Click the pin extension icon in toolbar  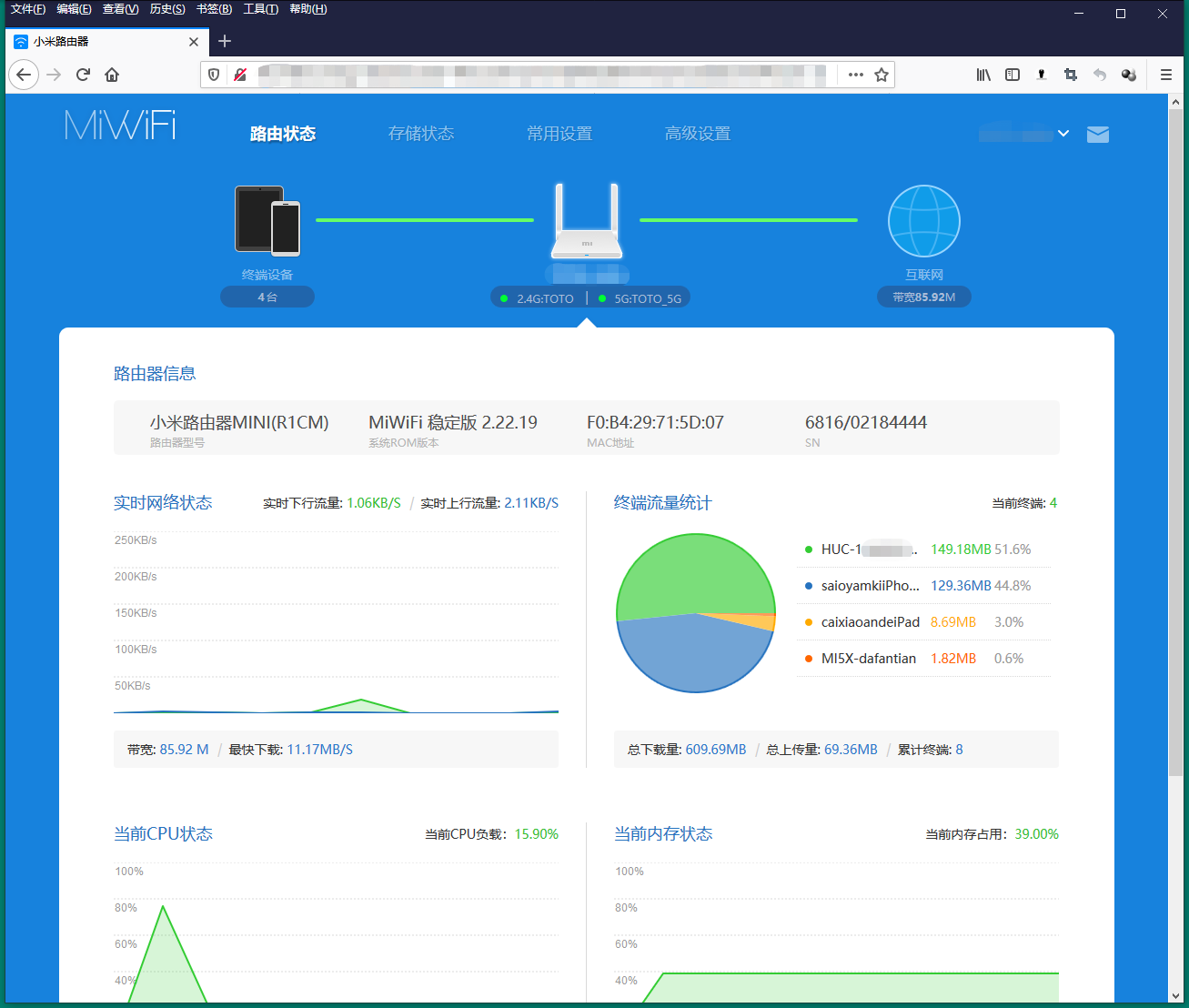pyautogui.click(x=1042, y=75)
